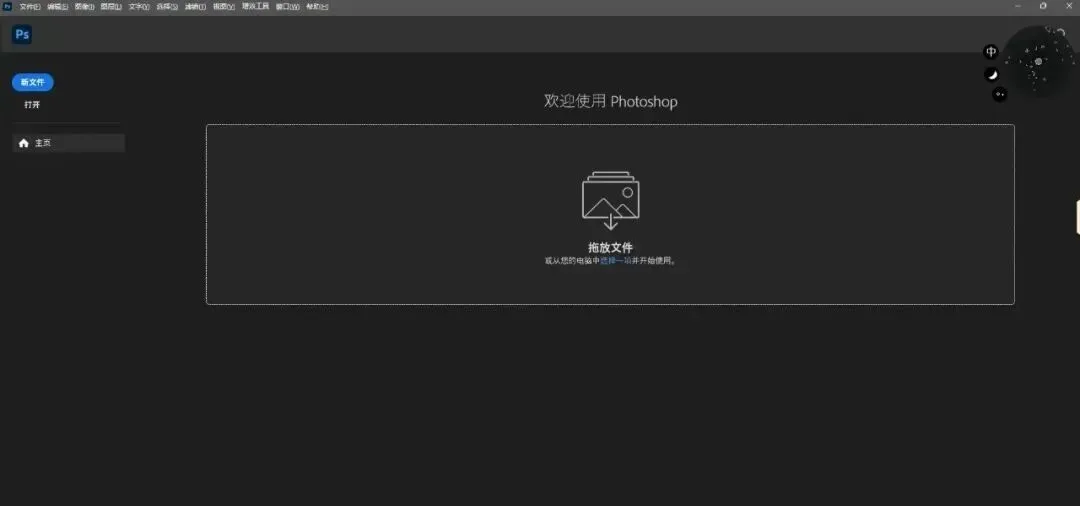Open the 窗口(W) menu

coord(287,6)
